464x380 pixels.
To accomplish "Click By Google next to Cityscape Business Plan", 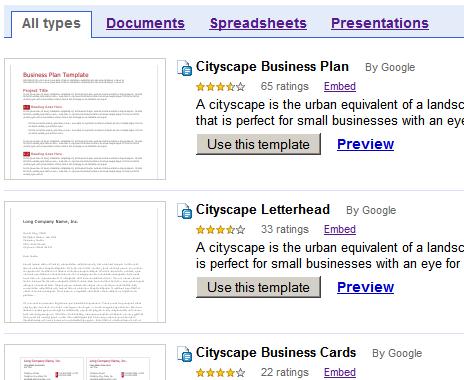I will 390,68.
